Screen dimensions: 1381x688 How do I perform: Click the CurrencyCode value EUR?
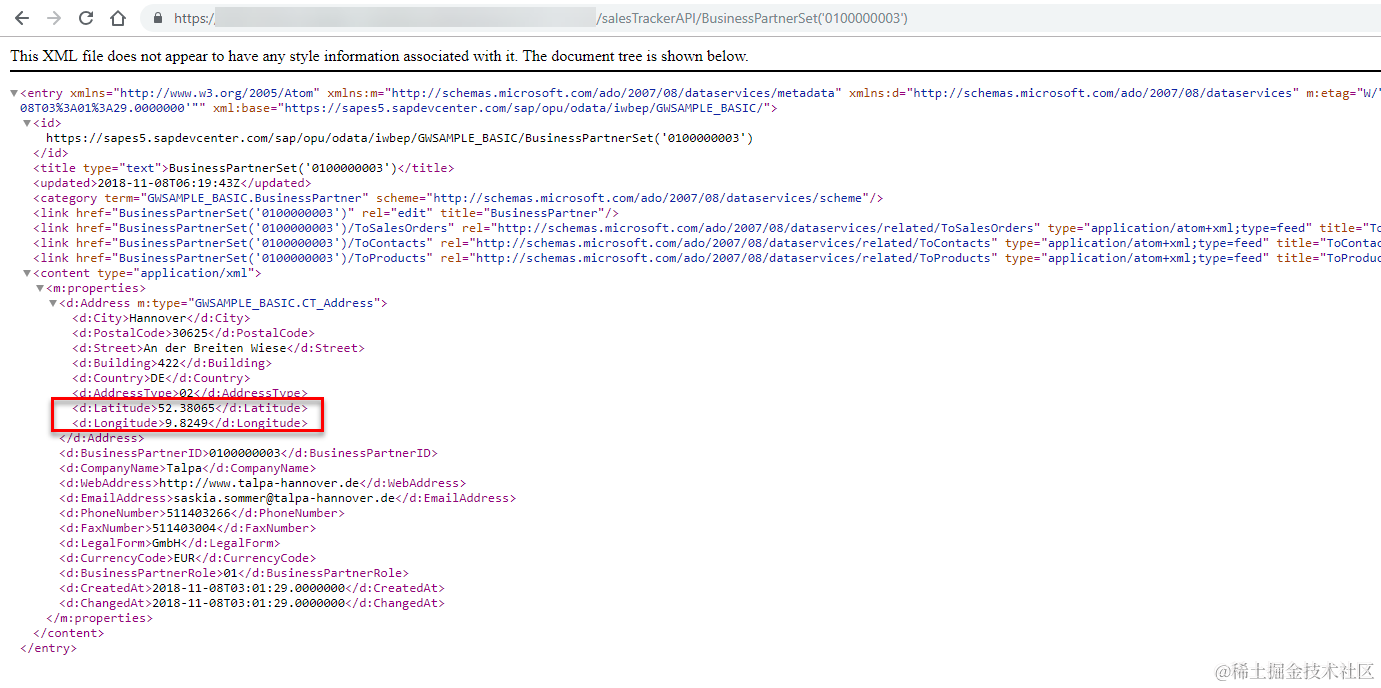tap(183, 558)
